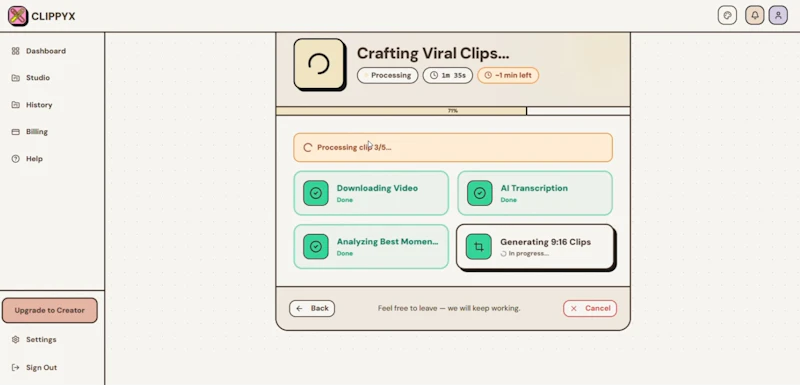This screenshot has height=385, width=800.
Task: Select the Analyzing Best Moments step card
Action: tap(371, 247)
